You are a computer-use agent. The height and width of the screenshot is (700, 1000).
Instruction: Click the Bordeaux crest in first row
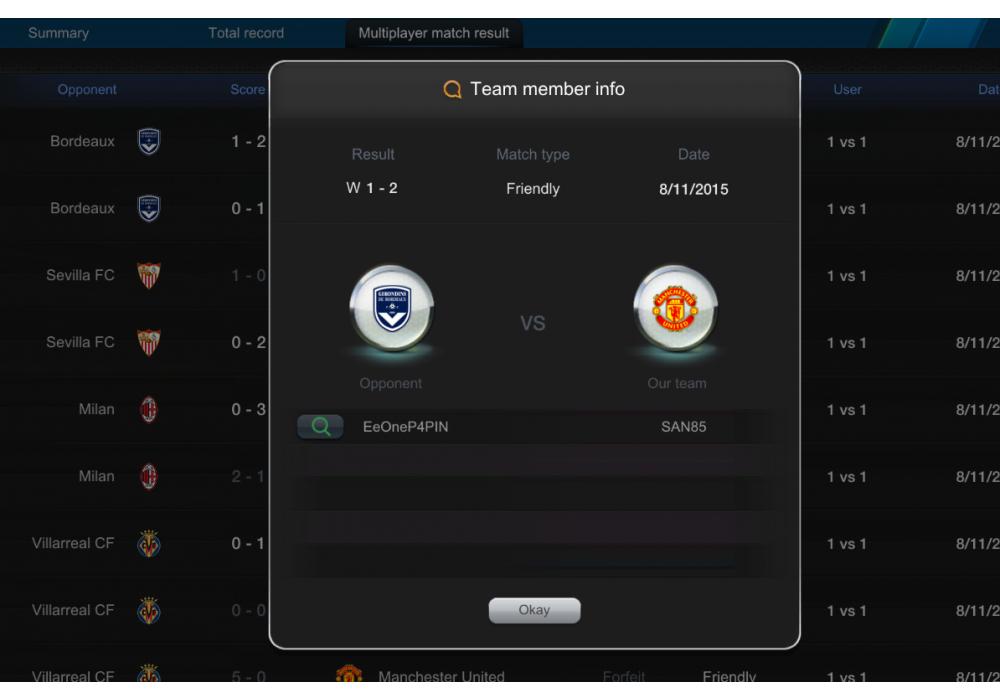[149, 142]
